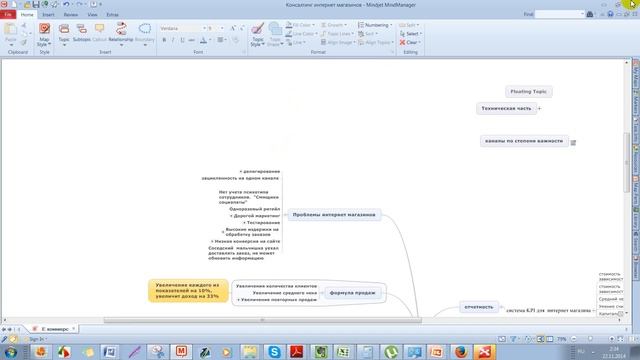Select the Техническая часть topic
The width and height of the screenshot is (640, 360).
[506, 109]
